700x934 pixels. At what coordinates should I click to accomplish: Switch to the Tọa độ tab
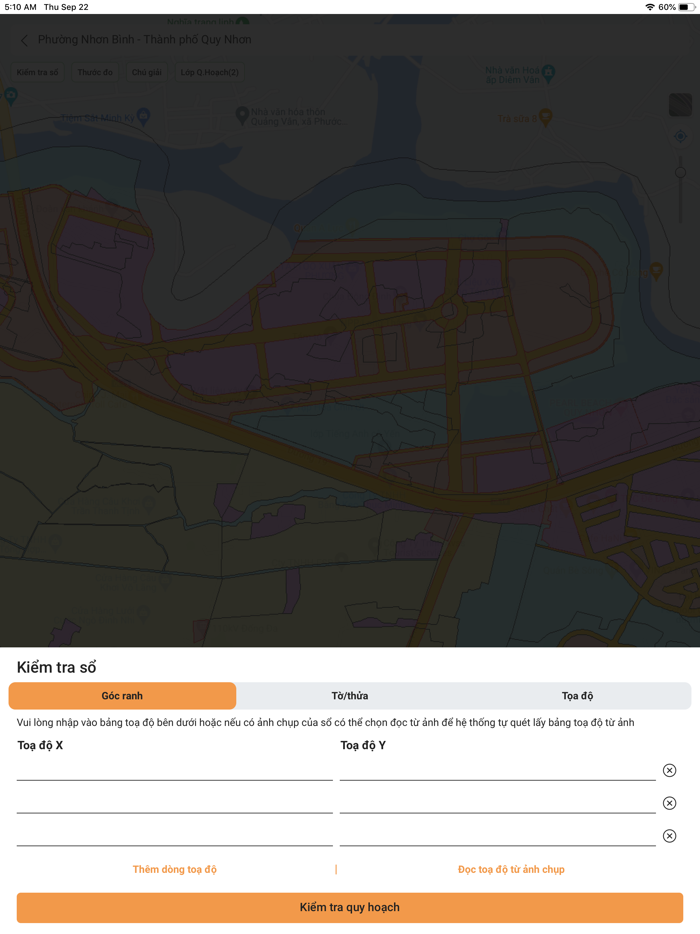577,696
